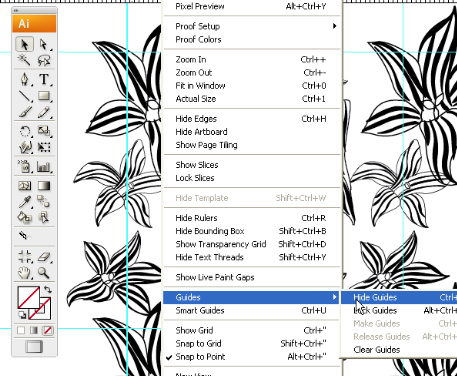Screen dimensions: 457x376
Task: Choose Show Grid from View menu
Action: [x=252, y=330]
